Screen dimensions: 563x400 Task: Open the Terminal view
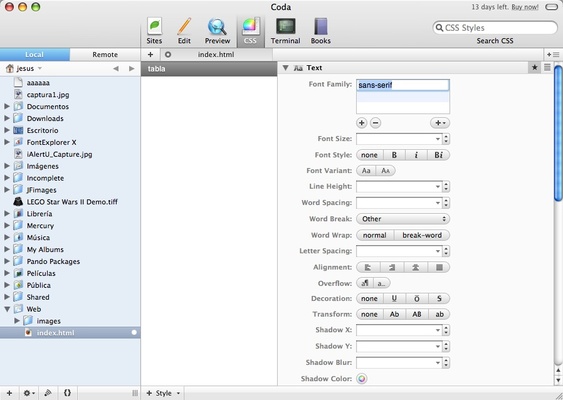coord(285,31)
